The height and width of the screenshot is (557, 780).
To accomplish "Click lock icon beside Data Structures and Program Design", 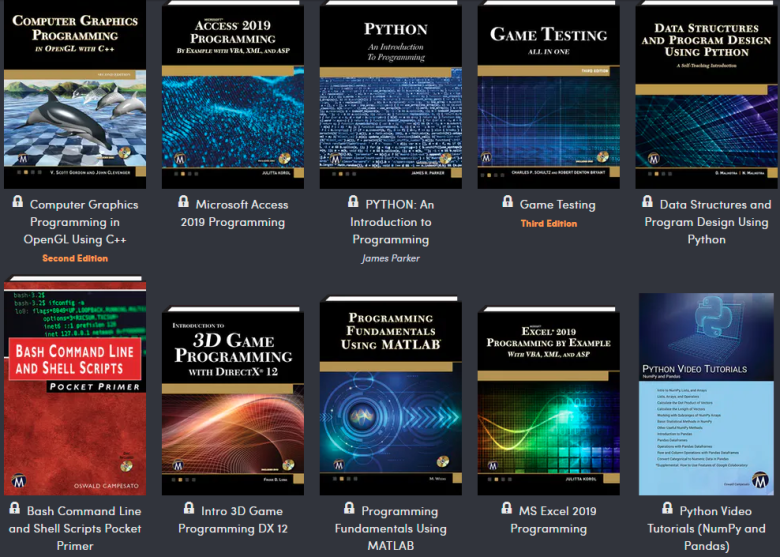I will pos(647,201).
